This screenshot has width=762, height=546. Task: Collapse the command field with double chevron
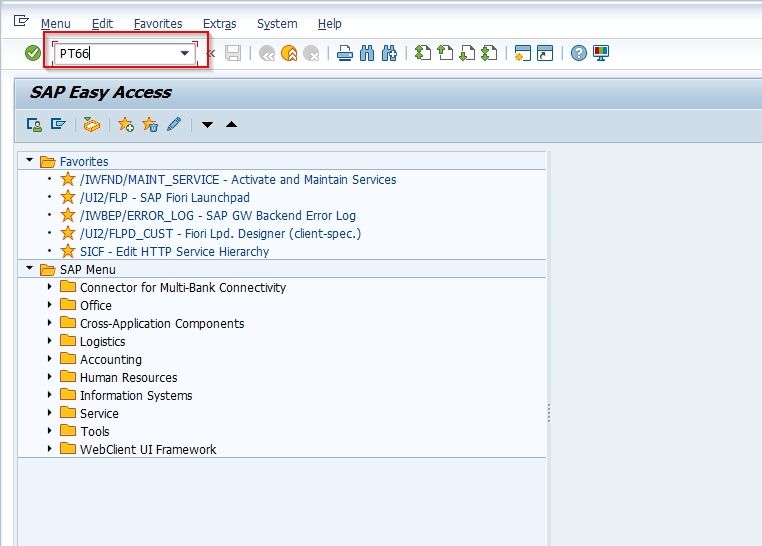(x=211, y=53)
